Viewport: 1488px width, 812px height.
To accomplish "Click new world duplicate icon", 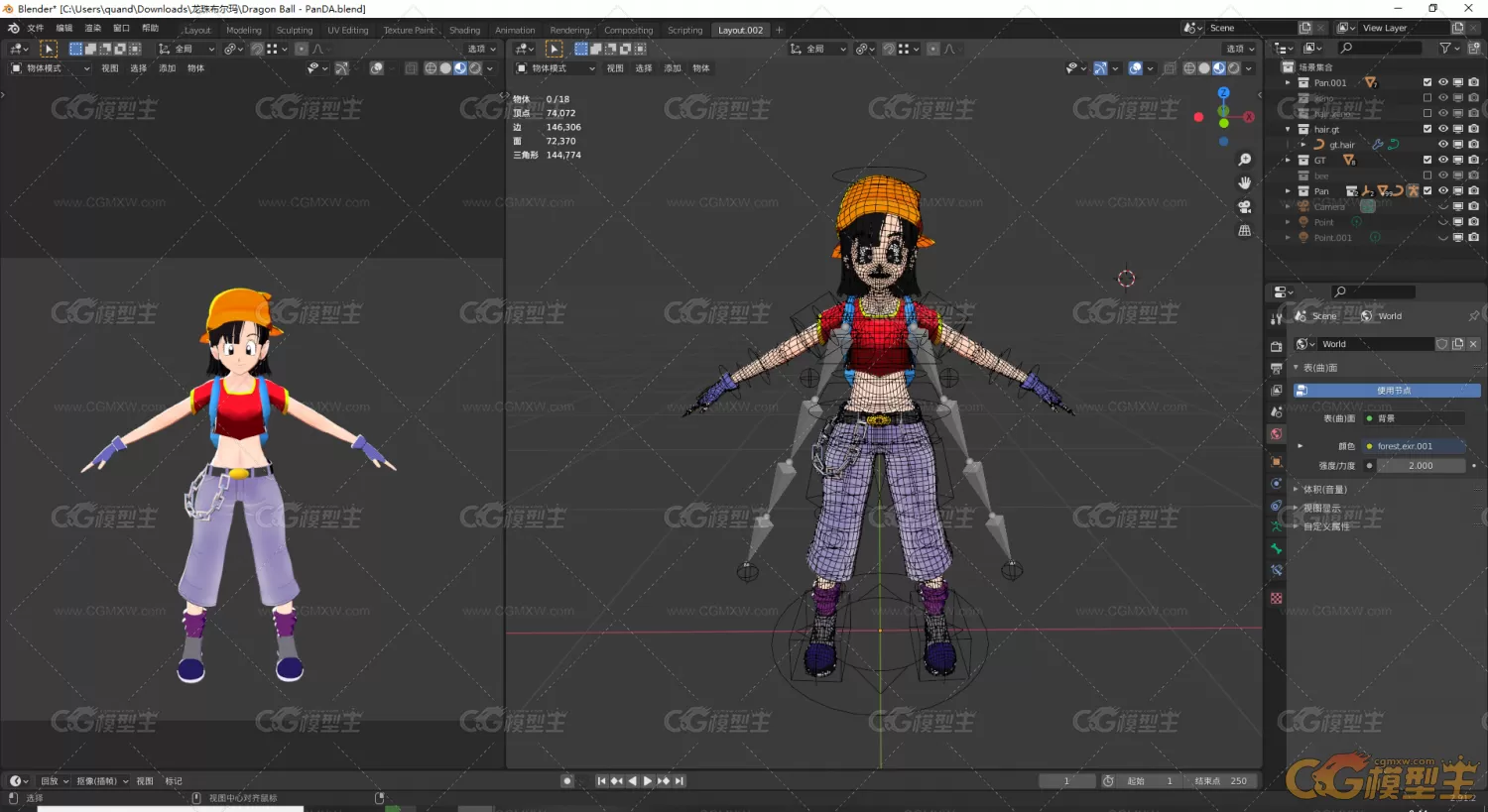I will [x=1457, y=344].
